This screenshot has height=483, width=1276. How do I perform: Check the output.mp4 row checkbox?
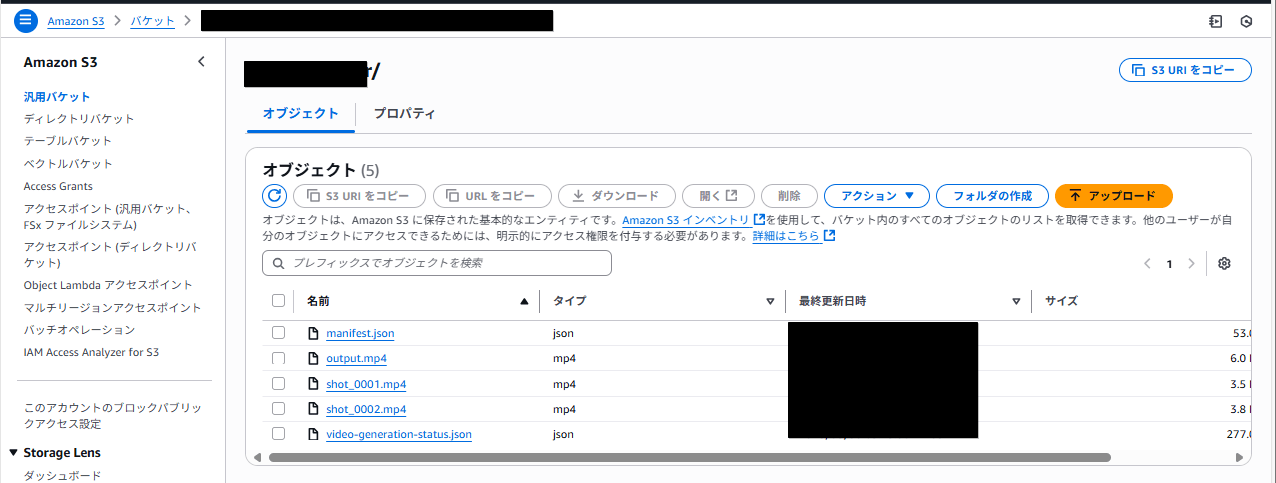point(279,358)
